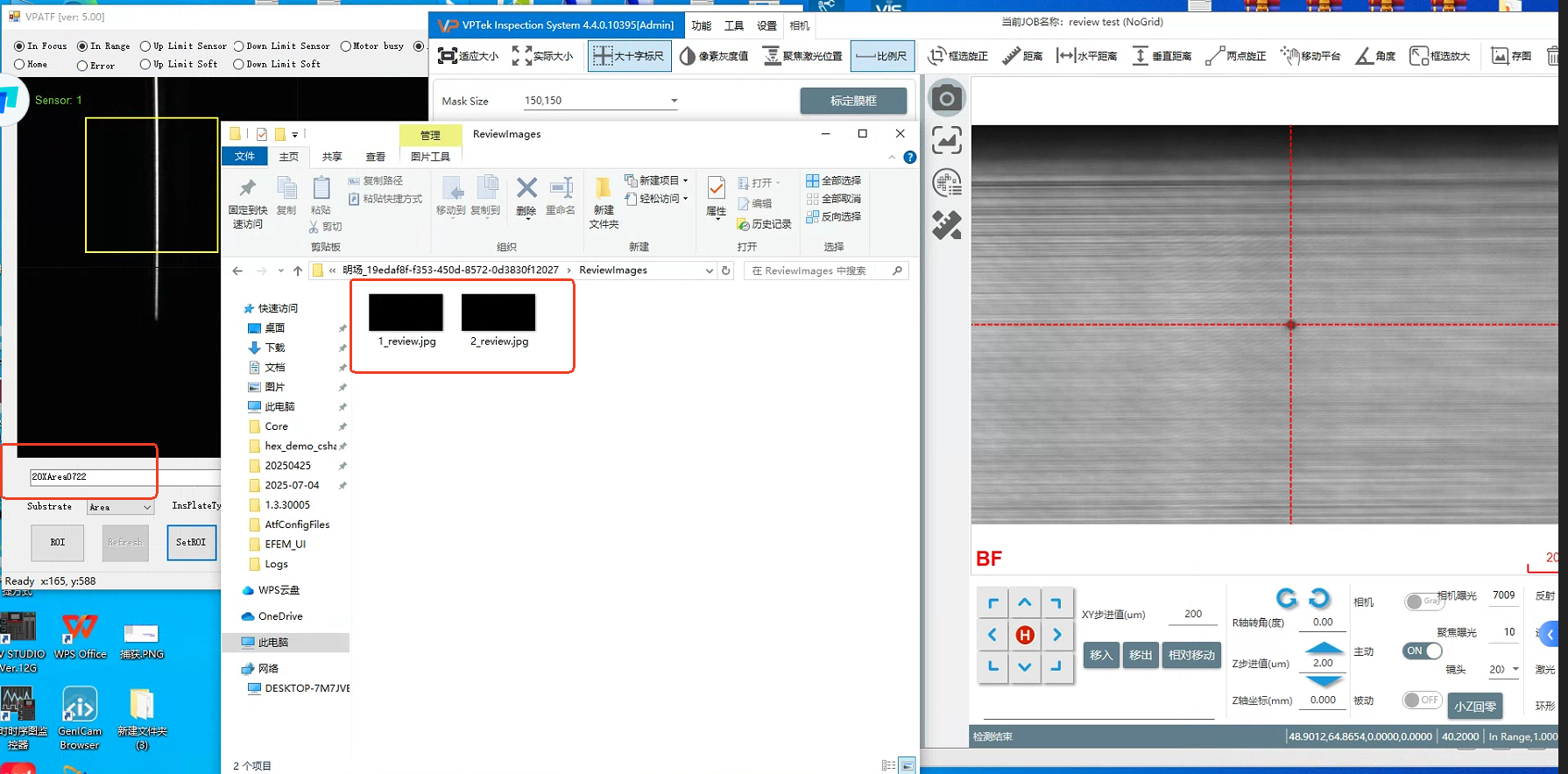Image resolution: width=1568 pixels, height=774 pixels.
Task: Toggle the 主动 ON switch
Action: [1423, 651]
